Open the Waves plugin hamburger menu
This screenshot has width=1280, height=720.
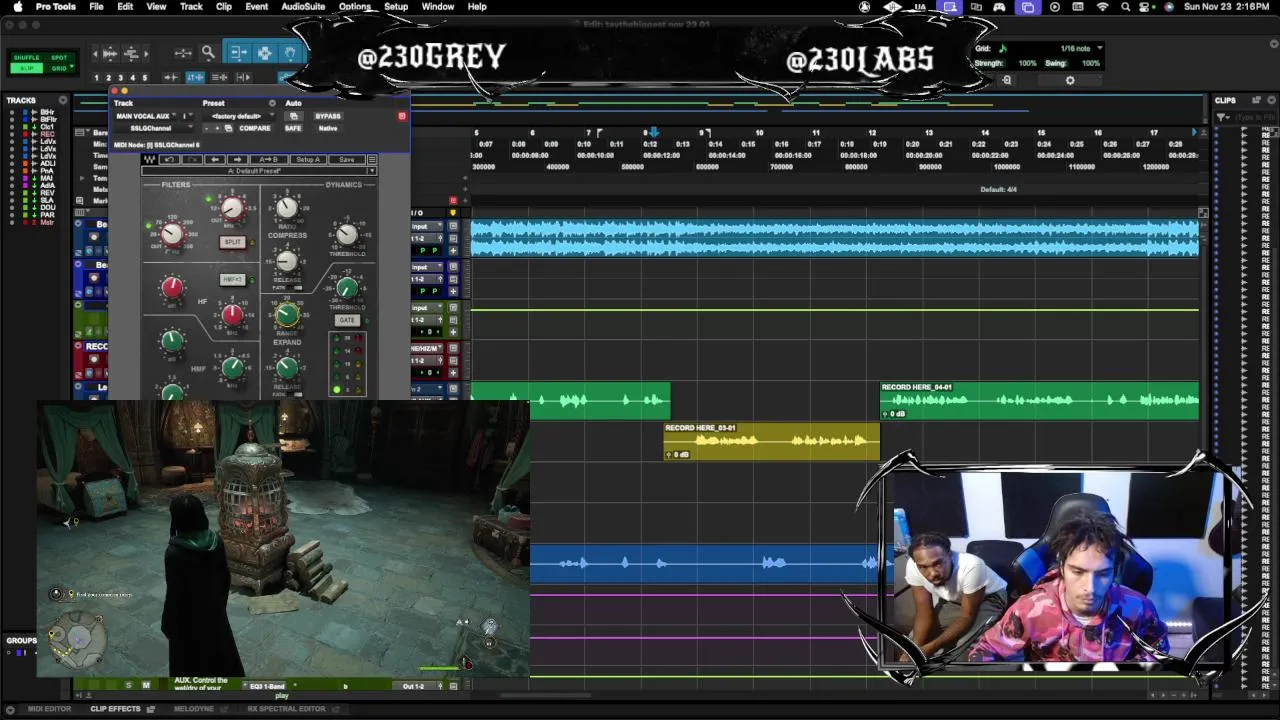click(x=371, y=160)
